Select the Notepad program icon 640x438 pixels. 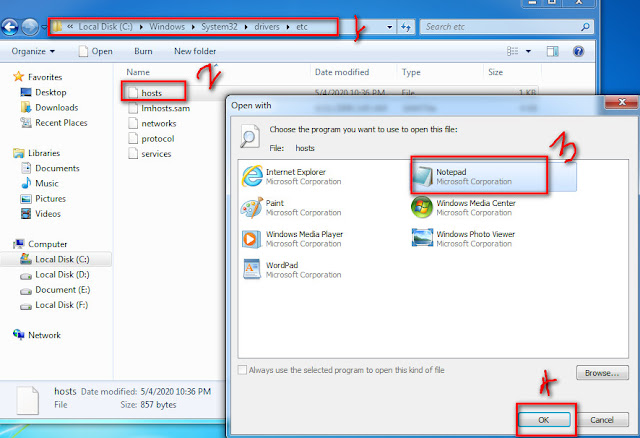tap(422, 177)
